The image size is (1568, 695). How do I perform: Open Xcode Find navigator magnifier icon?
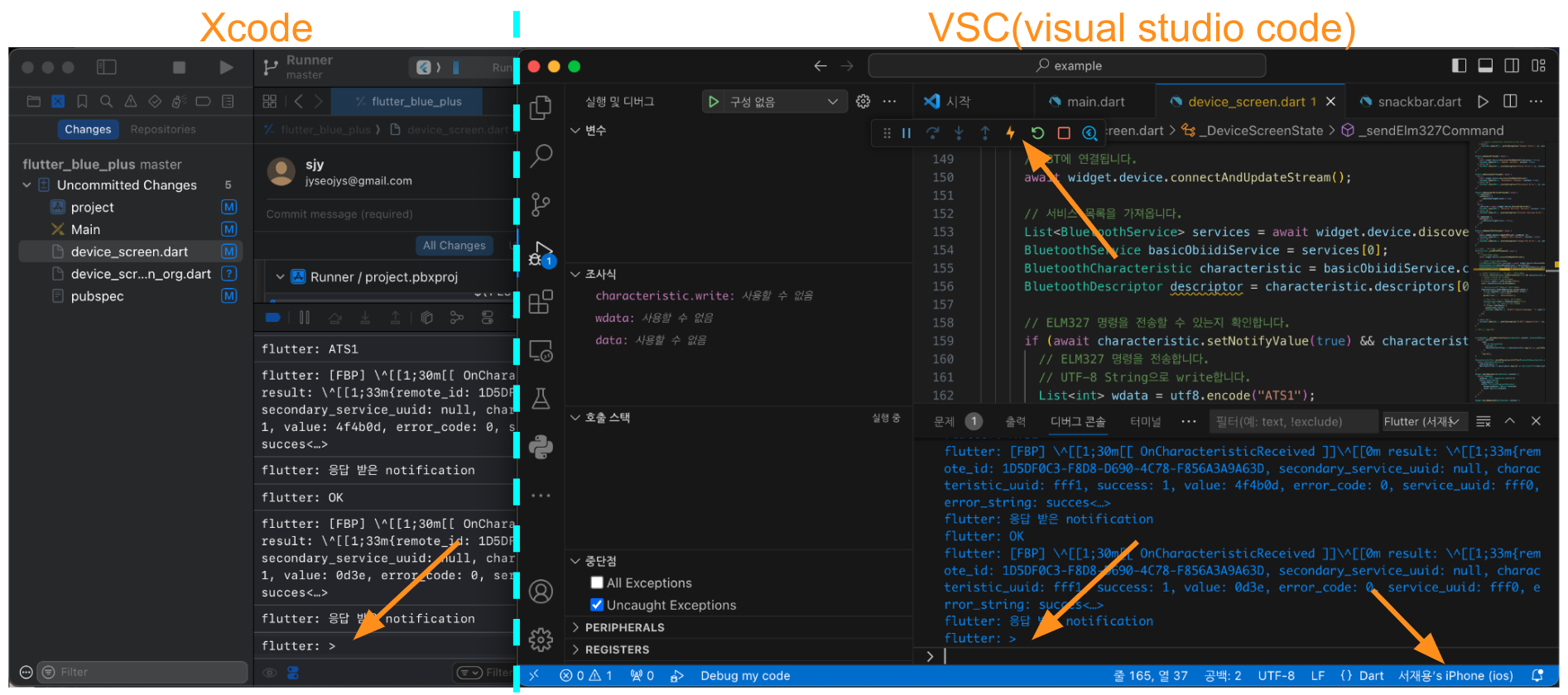click(x=106, y=101)
